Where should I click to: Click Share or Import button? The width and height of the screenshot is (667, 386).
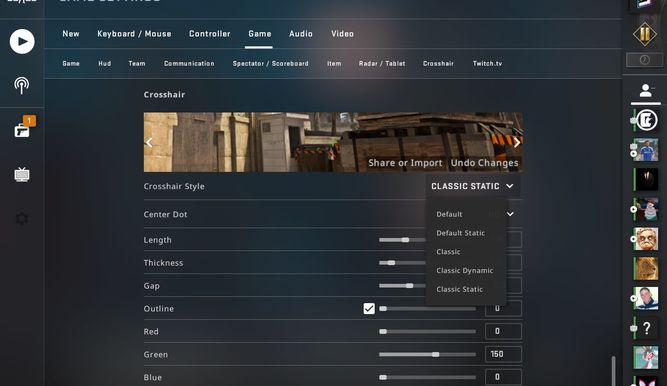tap(405, 163)
